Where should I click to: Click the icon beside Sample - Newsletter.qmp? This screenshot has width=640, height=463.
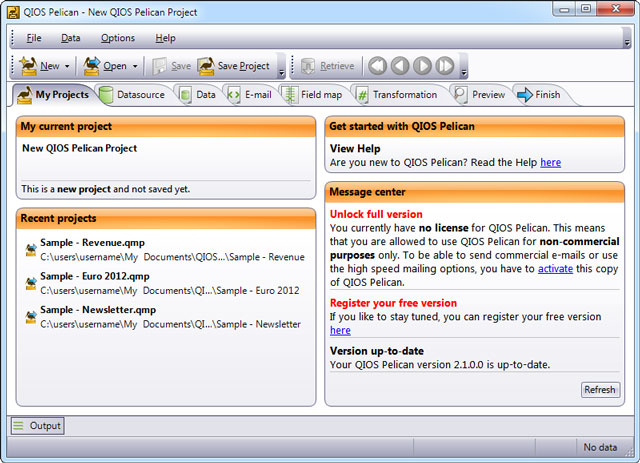click(x=31, y=316)
